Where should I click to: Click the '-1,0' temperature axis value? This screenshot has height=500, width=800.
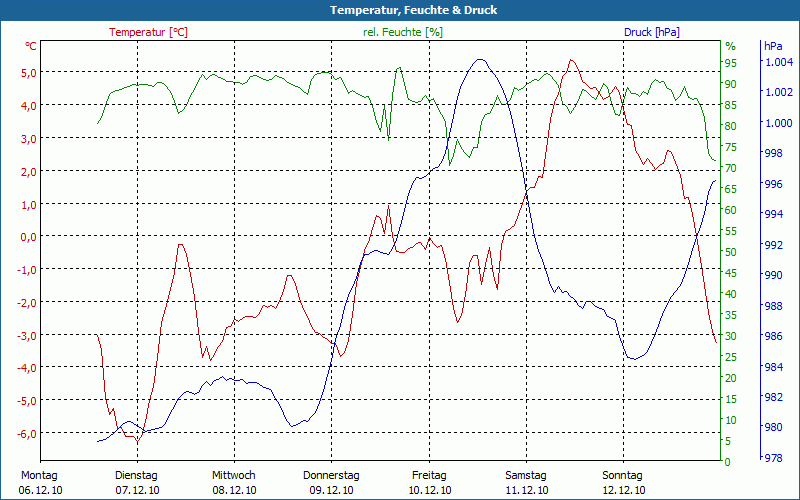click(x=27, y=269)
